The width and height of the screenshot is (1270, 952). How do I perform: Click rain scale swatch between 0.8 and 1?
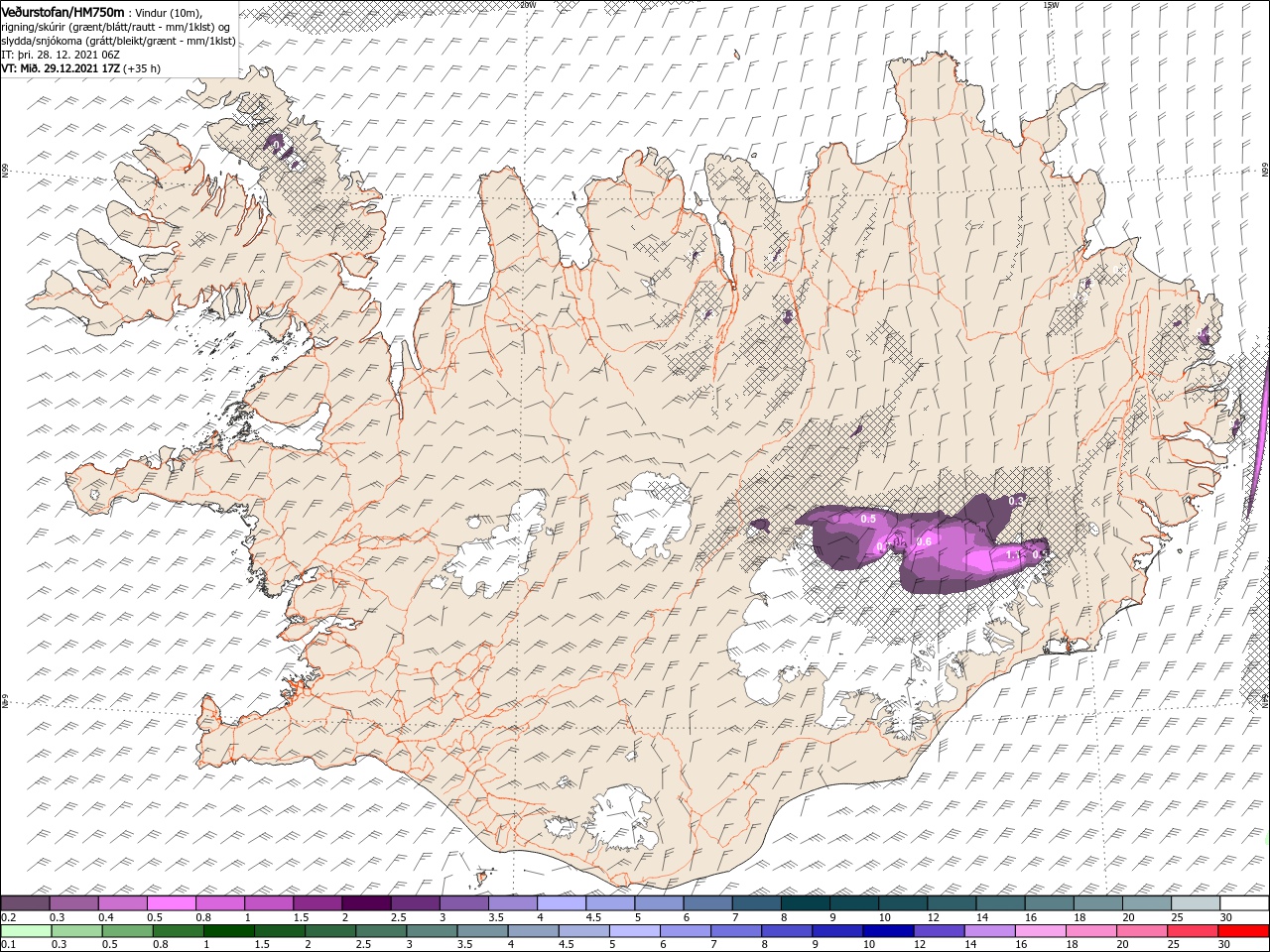(x=179, y=930)
